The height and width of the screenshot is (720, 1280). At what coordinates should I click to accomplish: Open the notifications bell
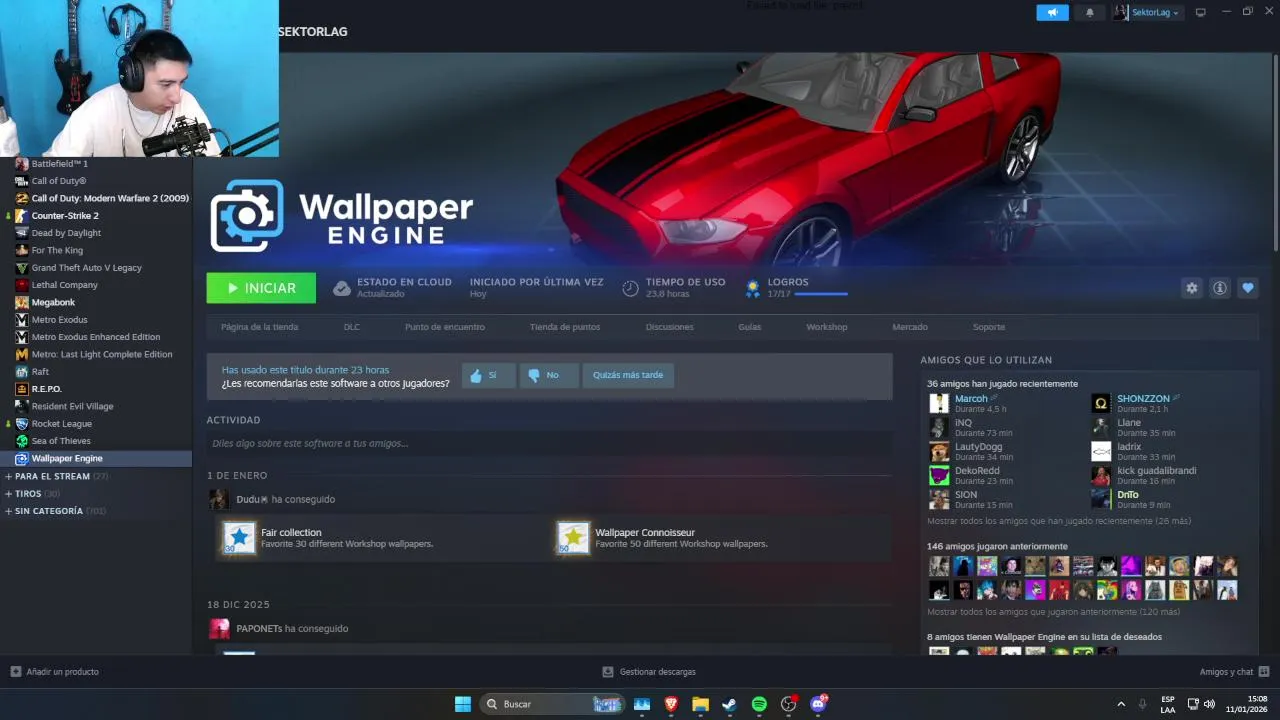(x=1090, y=12)
